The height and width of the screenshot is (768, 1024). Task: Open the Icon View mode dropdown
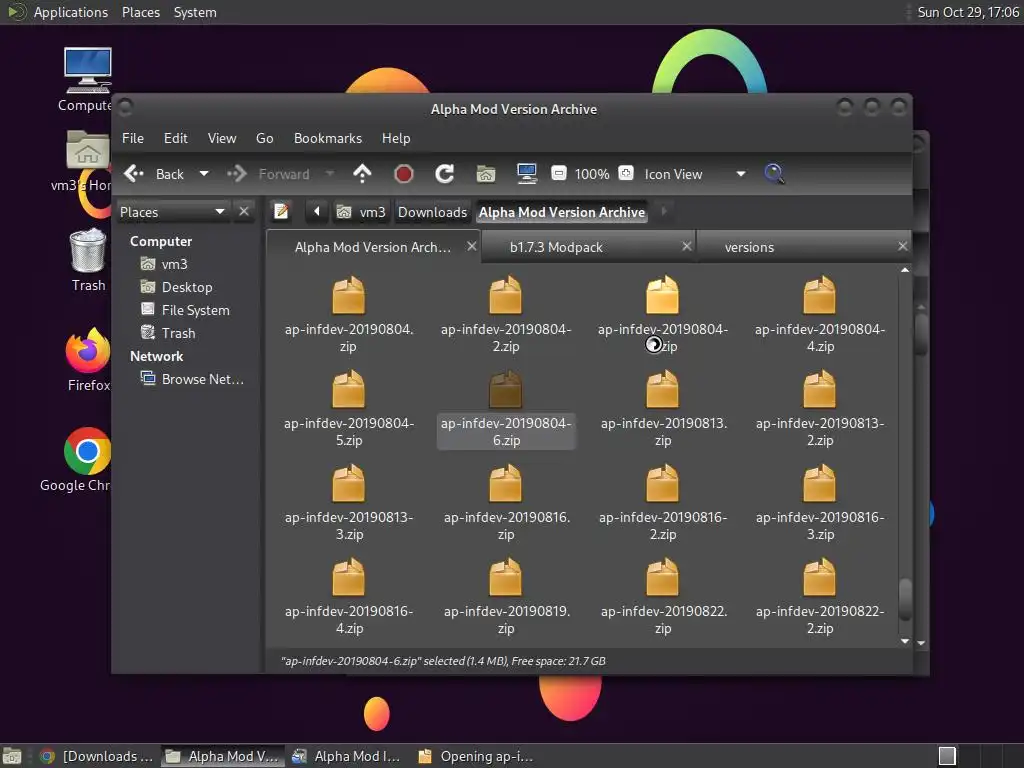695,174
